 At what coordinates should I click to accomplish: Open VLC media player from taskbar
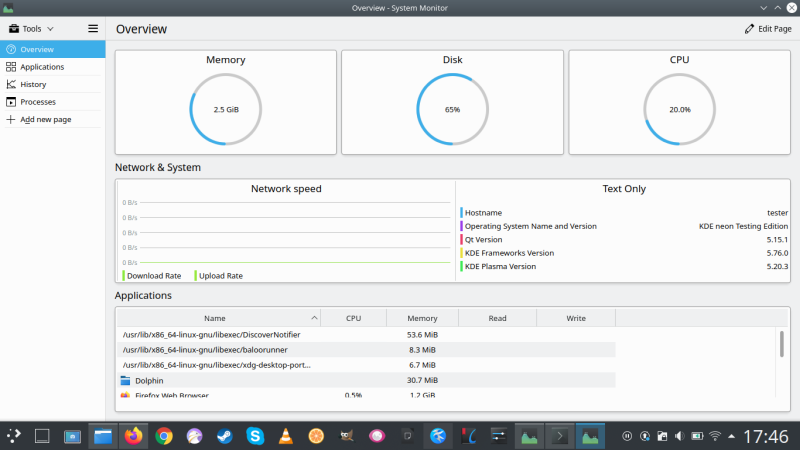point(285,436)
